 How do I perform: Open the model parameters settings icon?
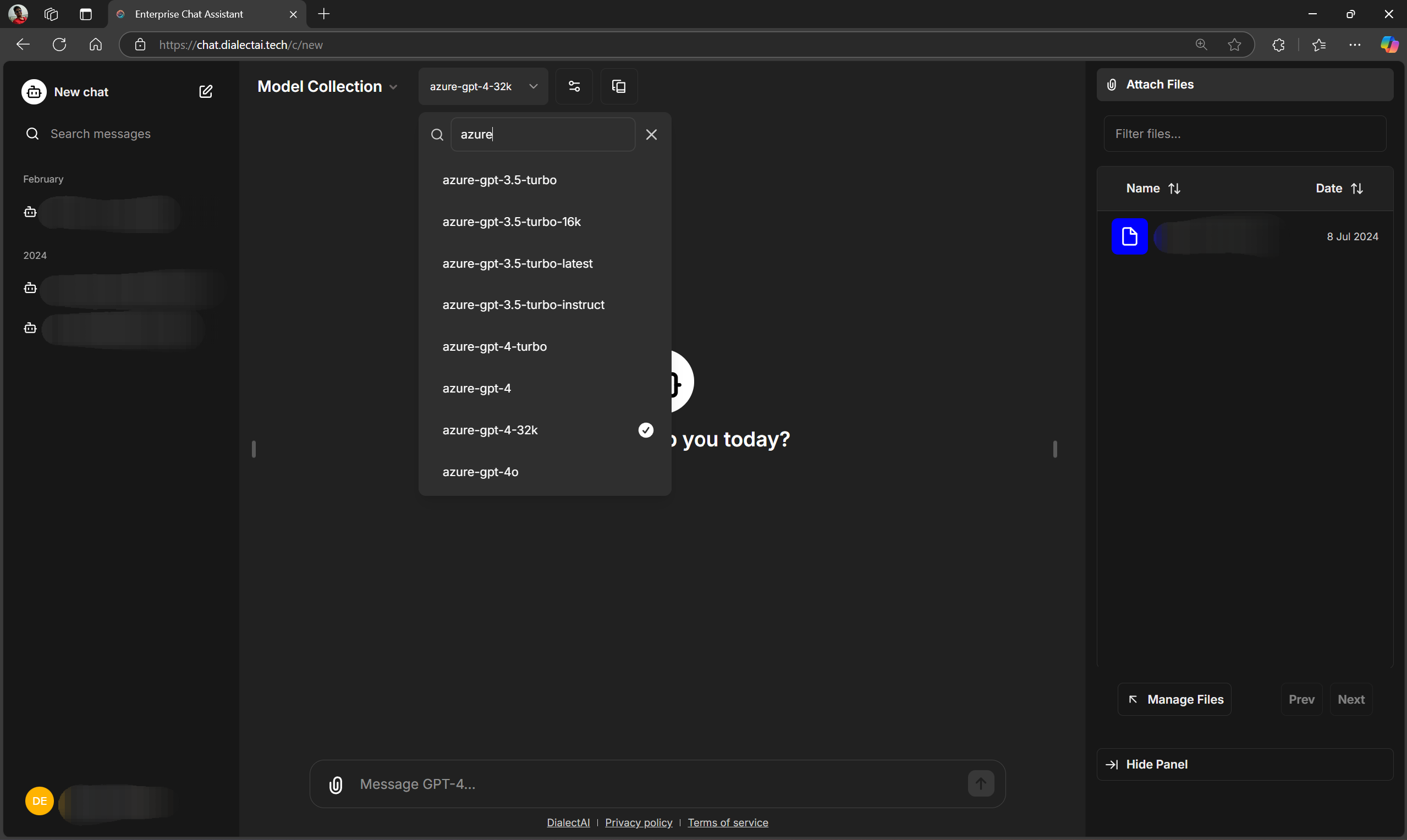click(x=574, y=86)
